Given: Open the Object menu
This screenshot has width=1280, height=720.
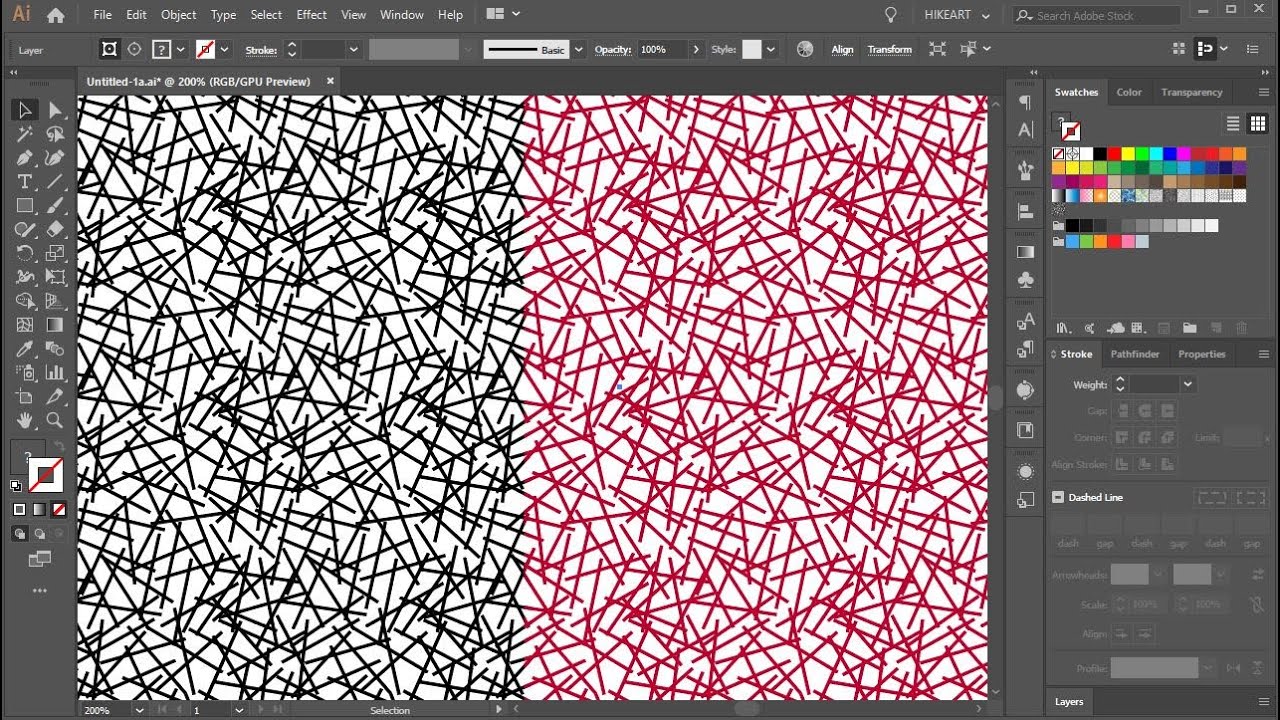Looking at the screenshot, I should 179,15.
